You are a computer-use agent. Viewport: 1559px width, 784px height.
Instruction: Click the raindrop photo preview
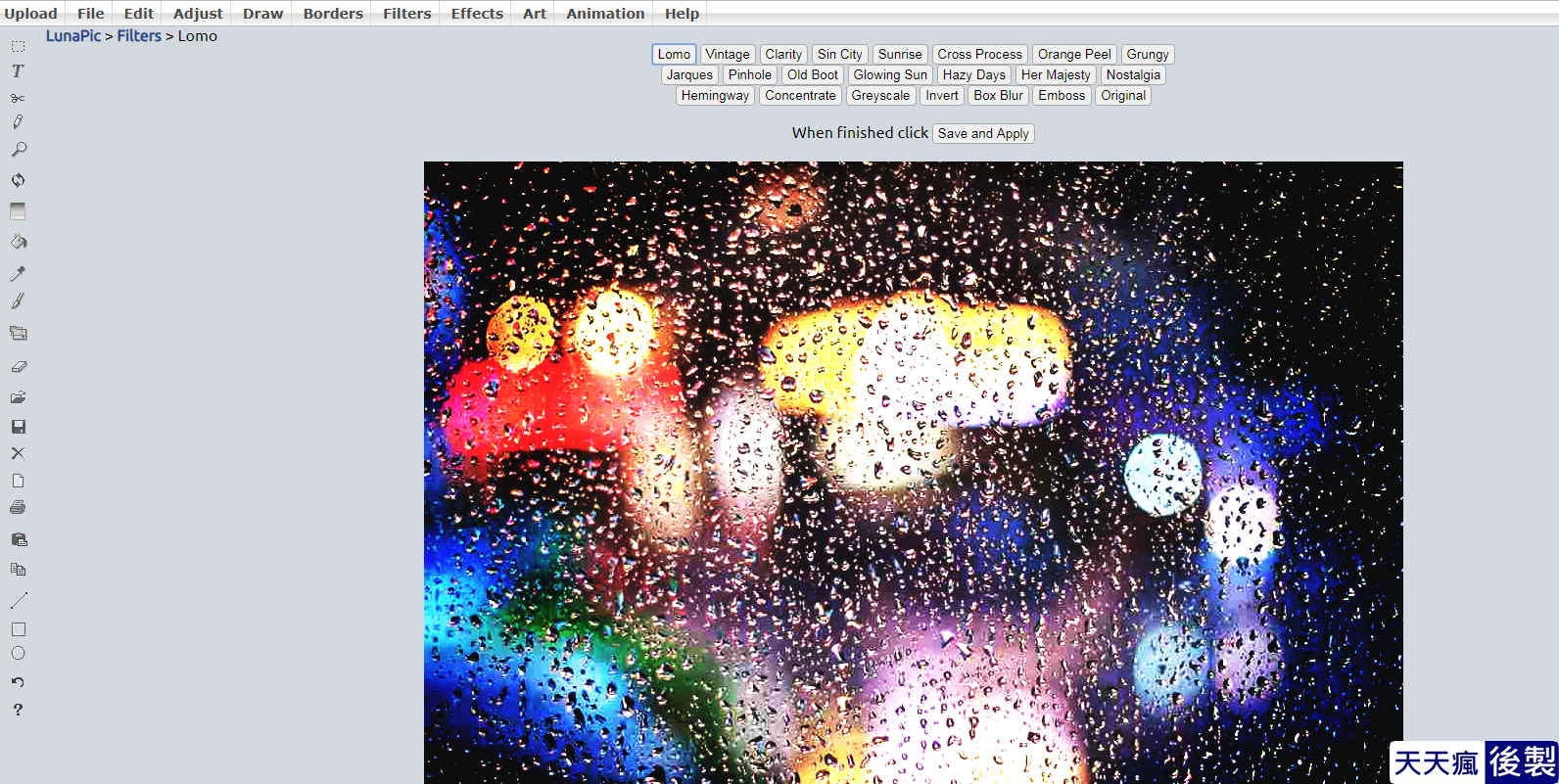click(x=913, y=472)
